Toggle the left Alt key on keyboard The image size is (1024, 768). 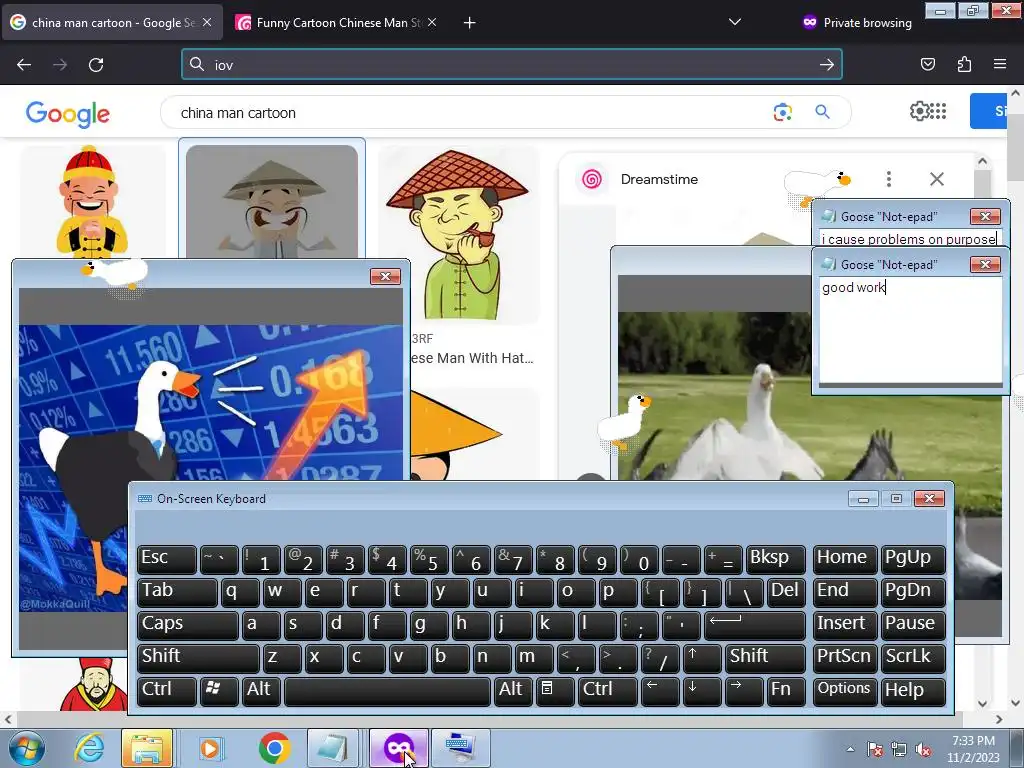tap(261, 691)
